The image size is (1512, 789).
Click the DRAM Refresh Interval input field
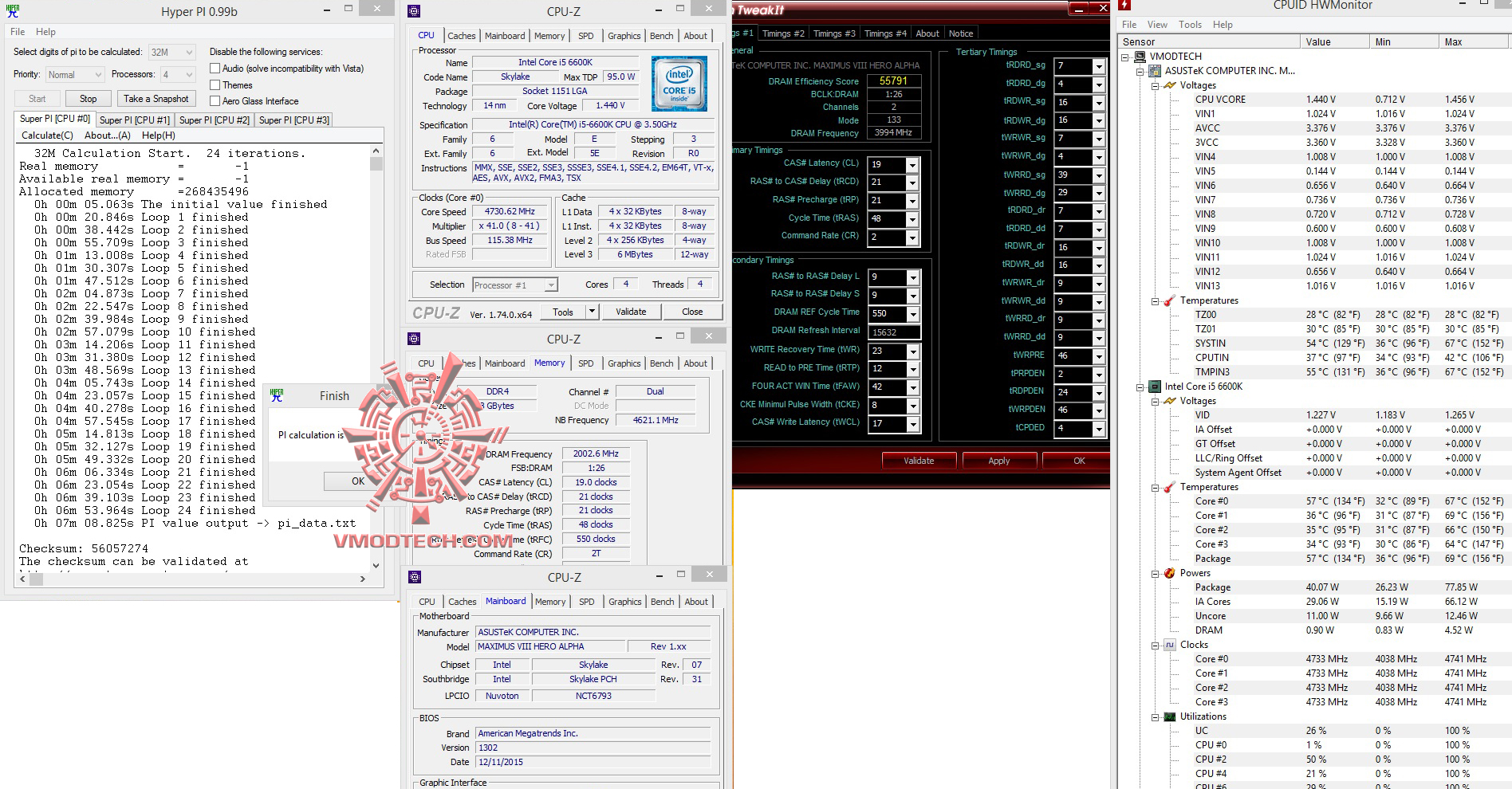click(x=895, y=332)
